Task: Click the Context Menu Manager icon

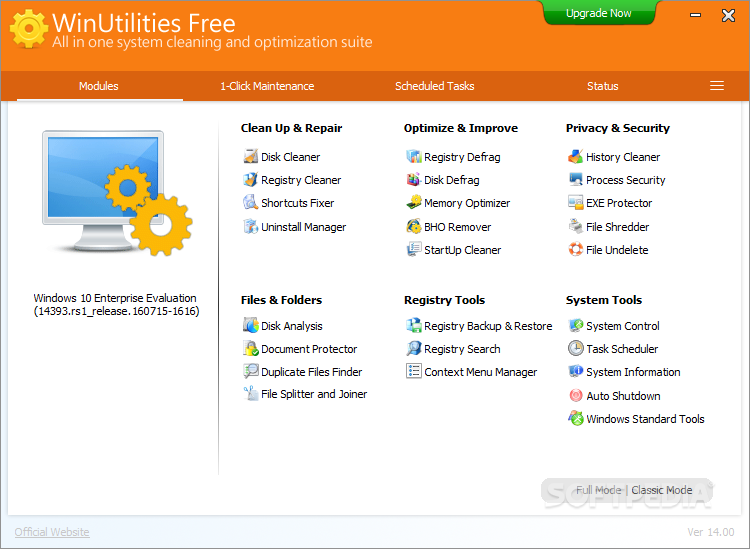Action: pyautogui.click(x=414, y=371)
